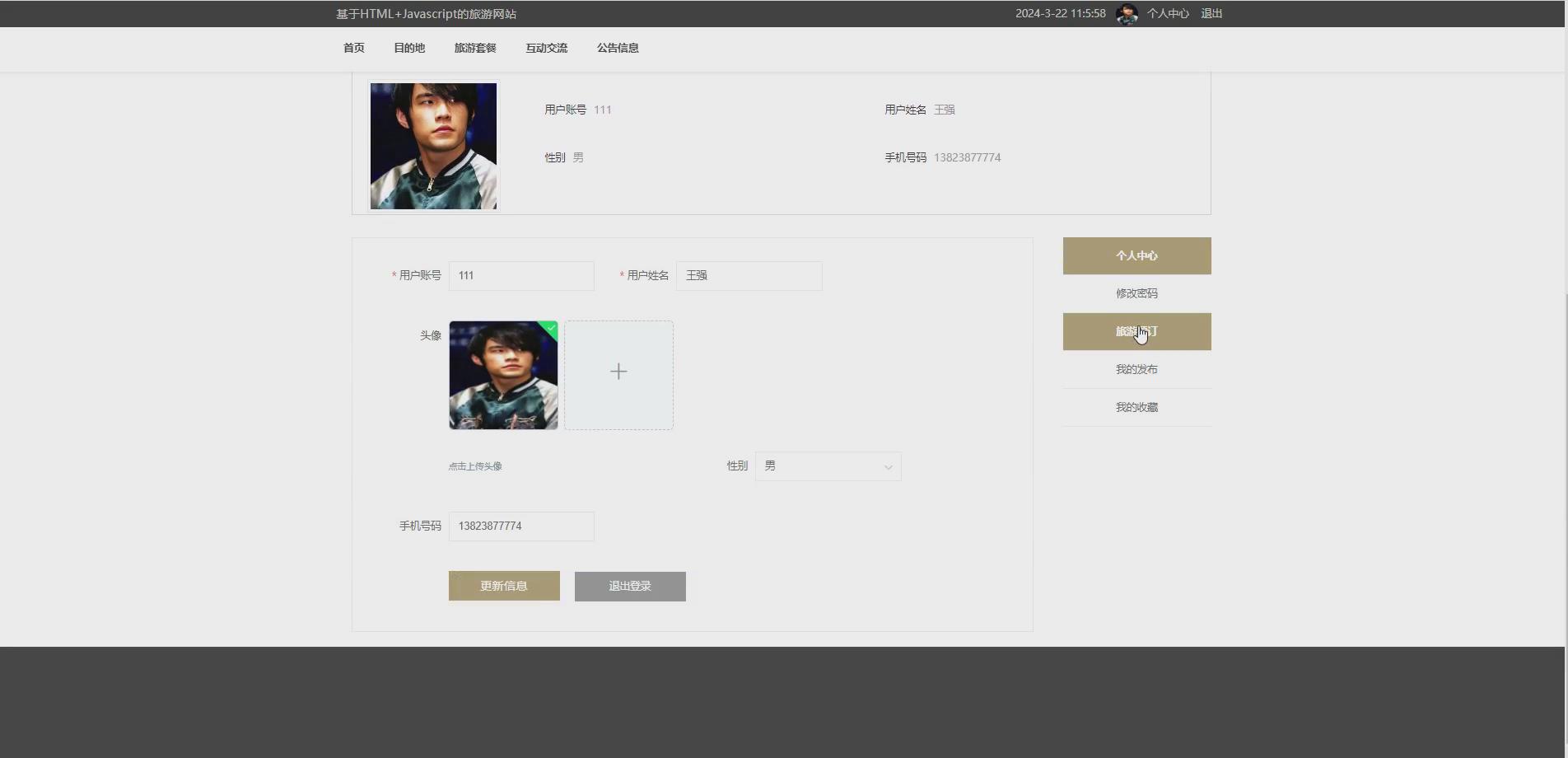This screenshot has height=758, width=1568.
Task: Go to 互动交流 in the navigation bar
Action: pyautogui.click(x=546, y=48)
